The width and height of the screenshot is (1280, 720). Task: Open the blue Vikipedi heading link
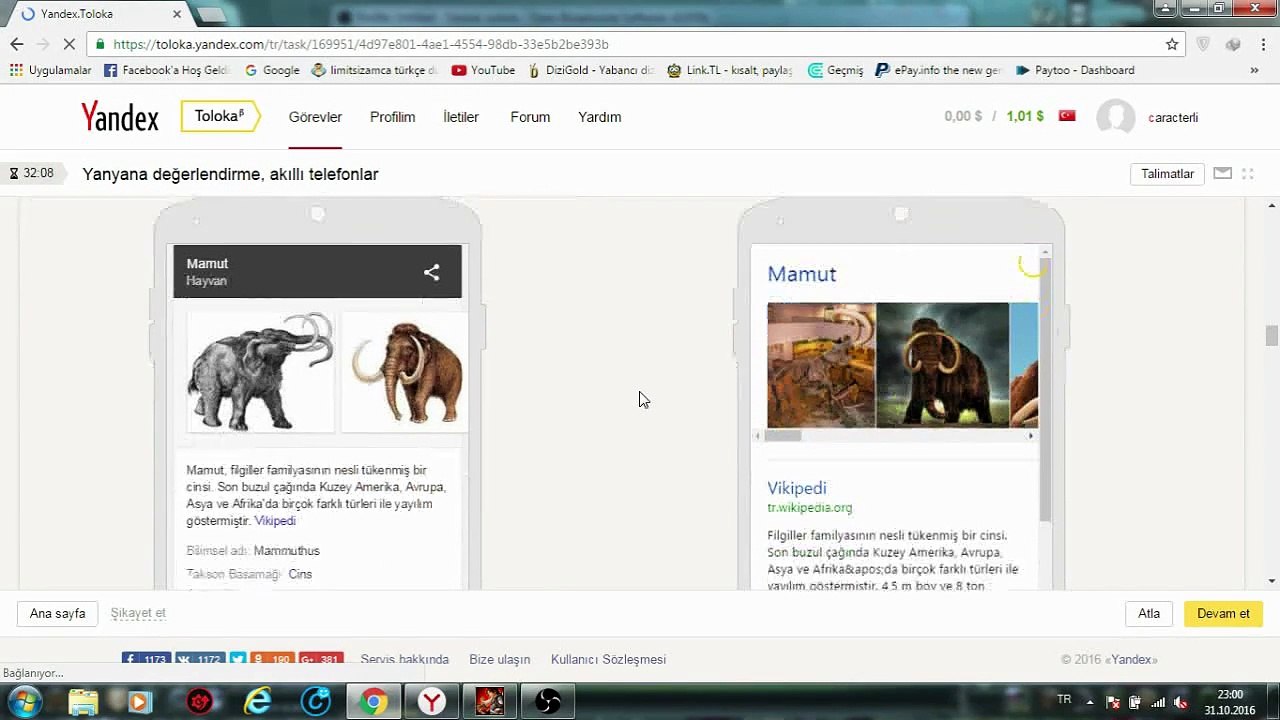click(797, 488)
